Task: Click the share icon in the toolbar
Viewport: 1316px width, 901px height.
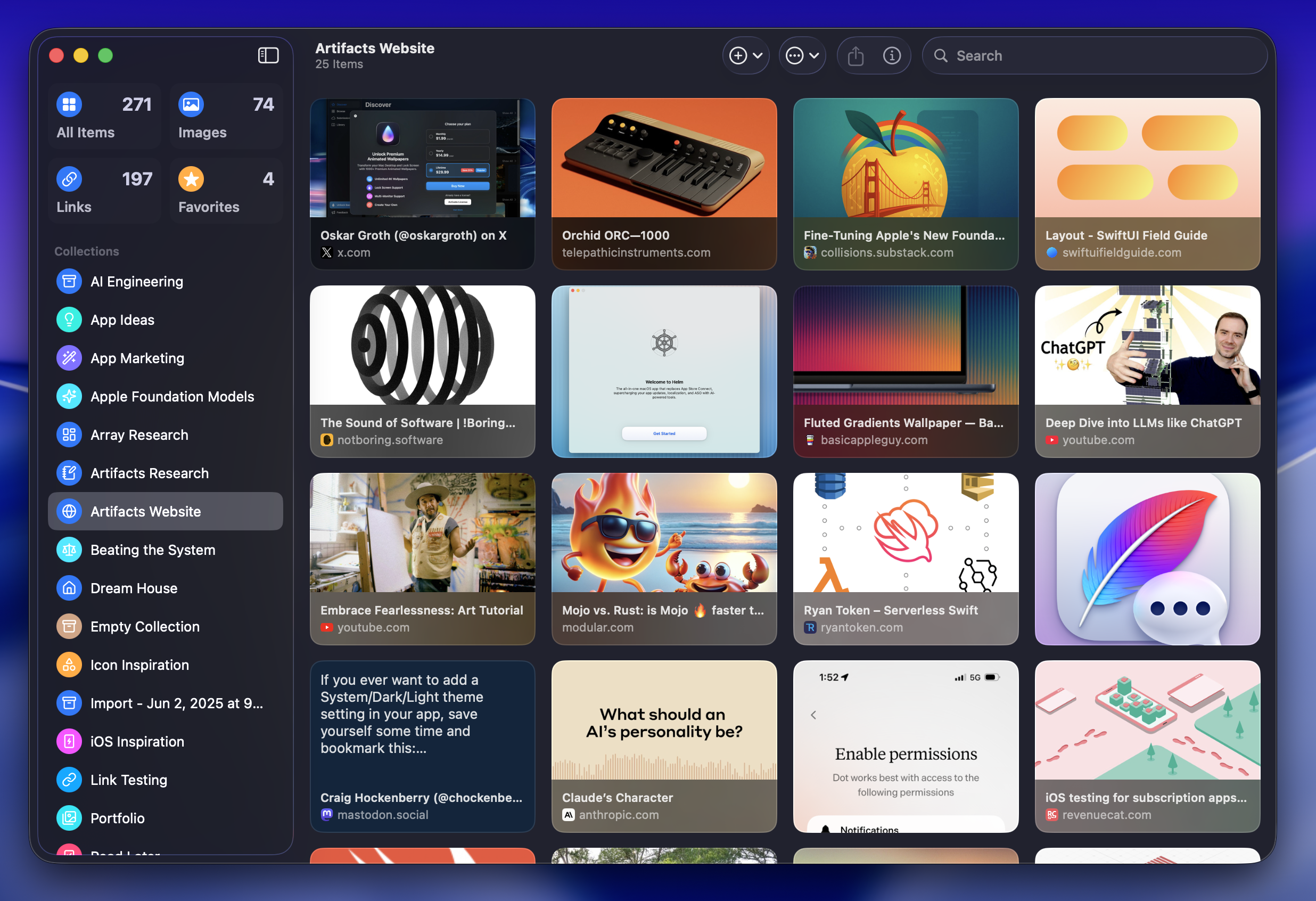Action: tap(855, 55)
